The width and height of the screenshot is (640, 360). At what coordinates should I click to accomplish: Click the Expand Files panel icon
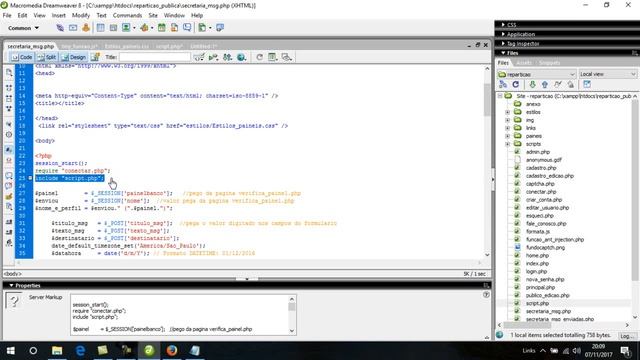click(587, 84)
